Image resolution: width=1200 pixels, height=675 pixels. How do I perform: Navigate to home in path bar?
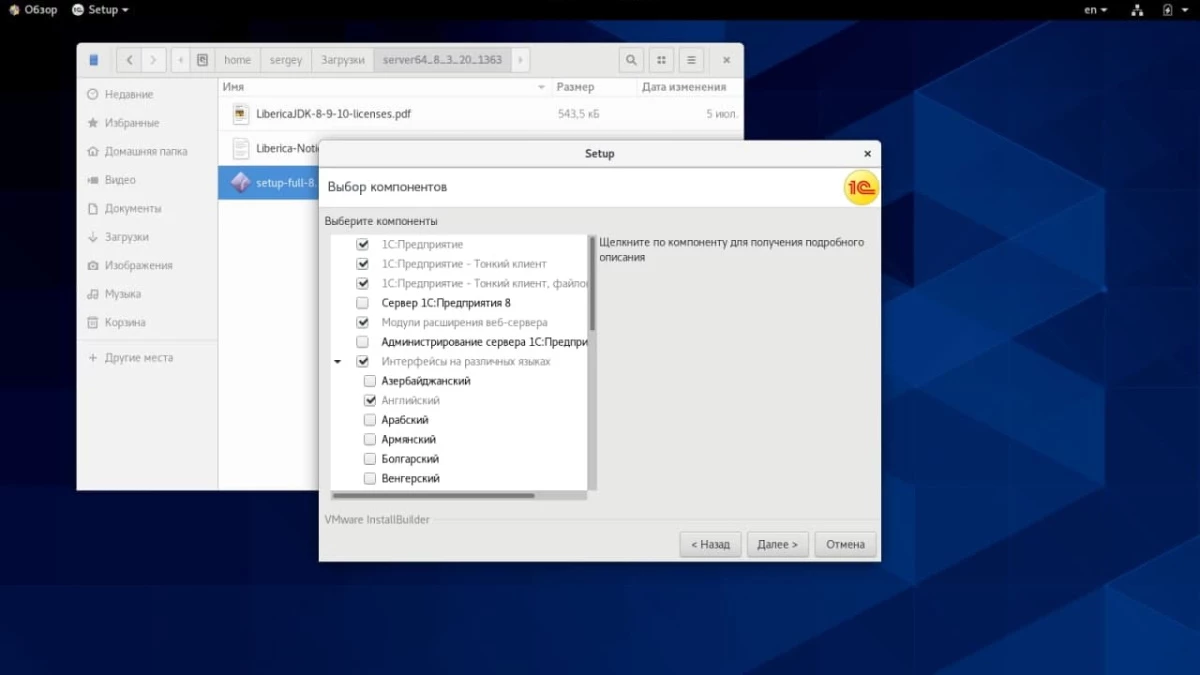(238, 60)
